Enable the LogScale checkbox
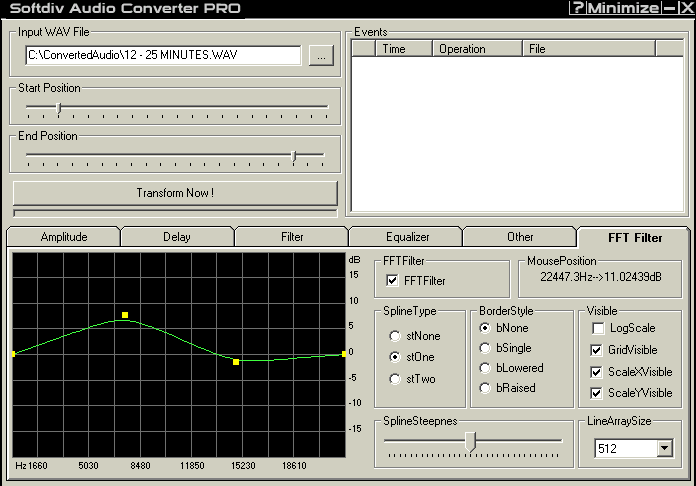 pos(598,328)
